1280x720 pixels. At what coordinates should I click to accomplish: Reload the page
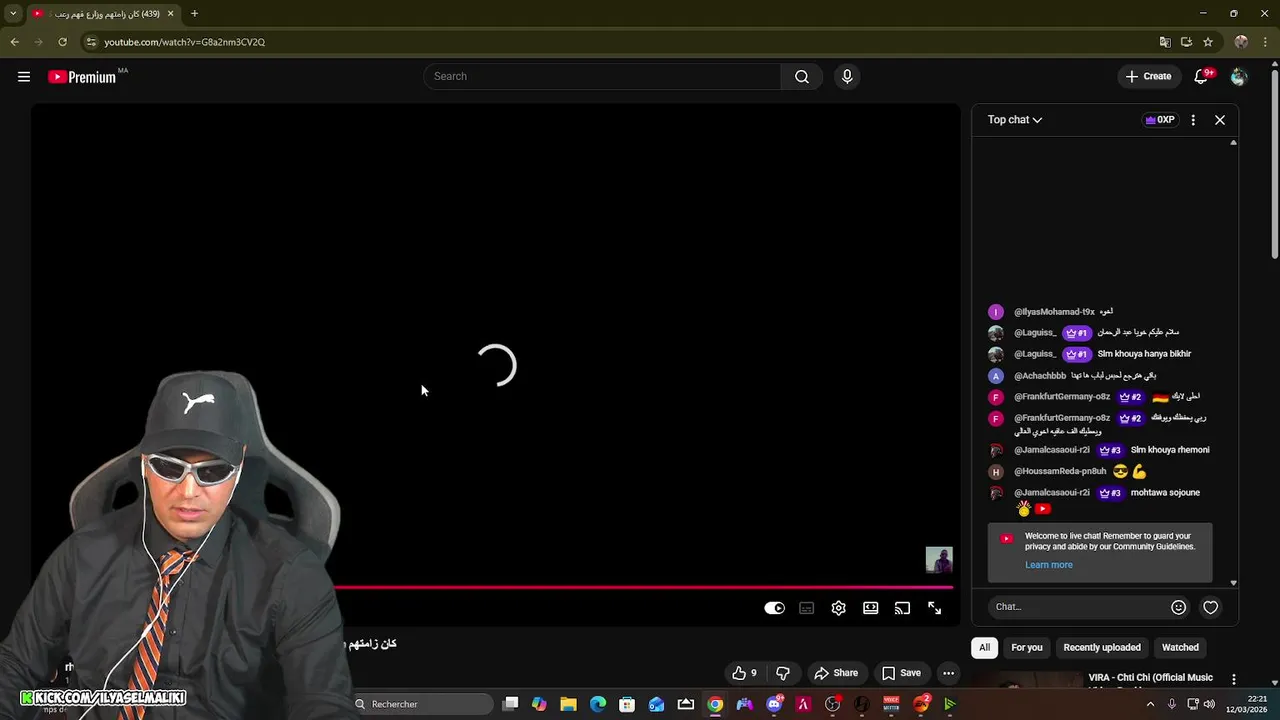(x=62, y=42)
